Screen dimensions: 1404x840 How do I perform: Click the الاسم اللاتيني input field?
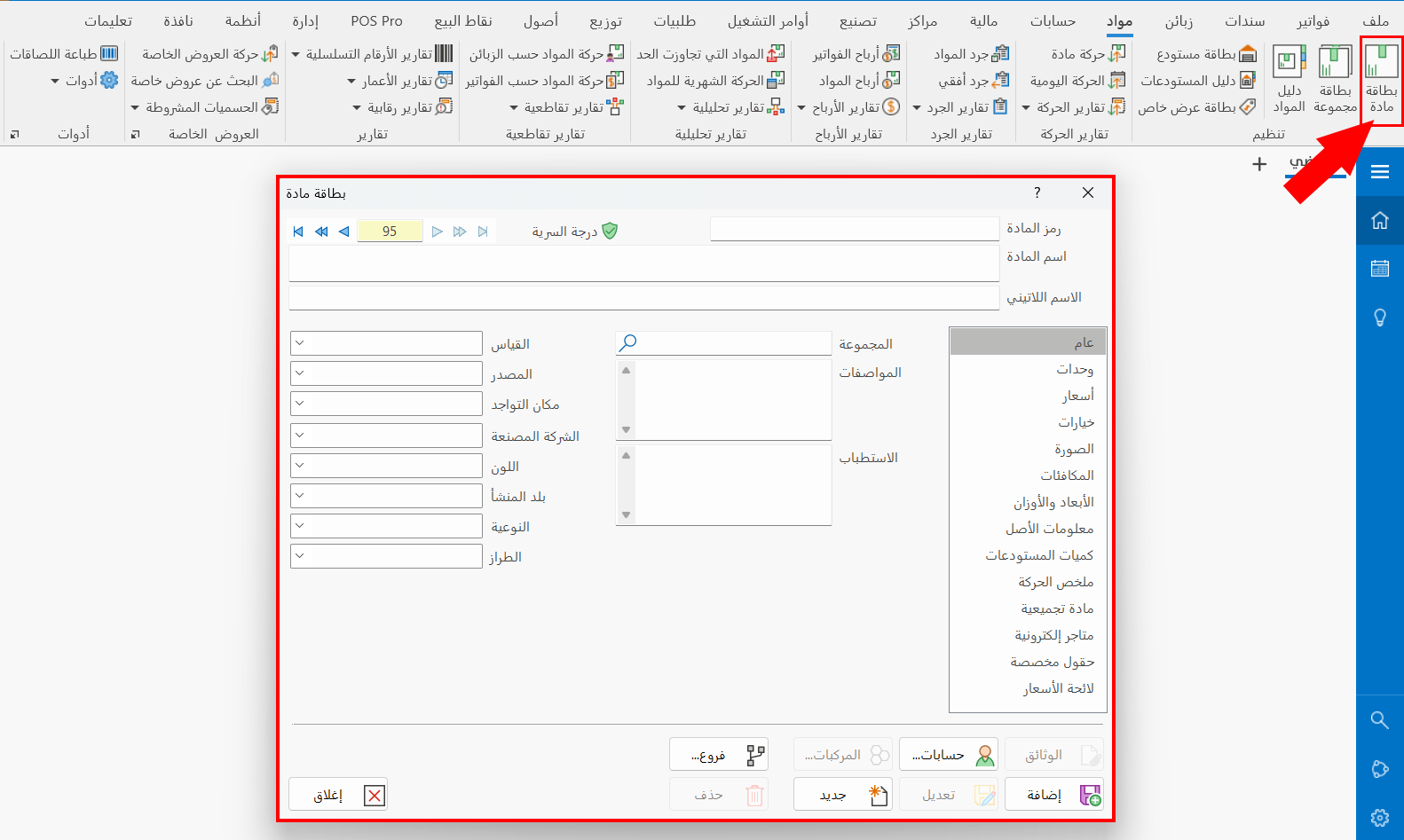click(644, 298)
